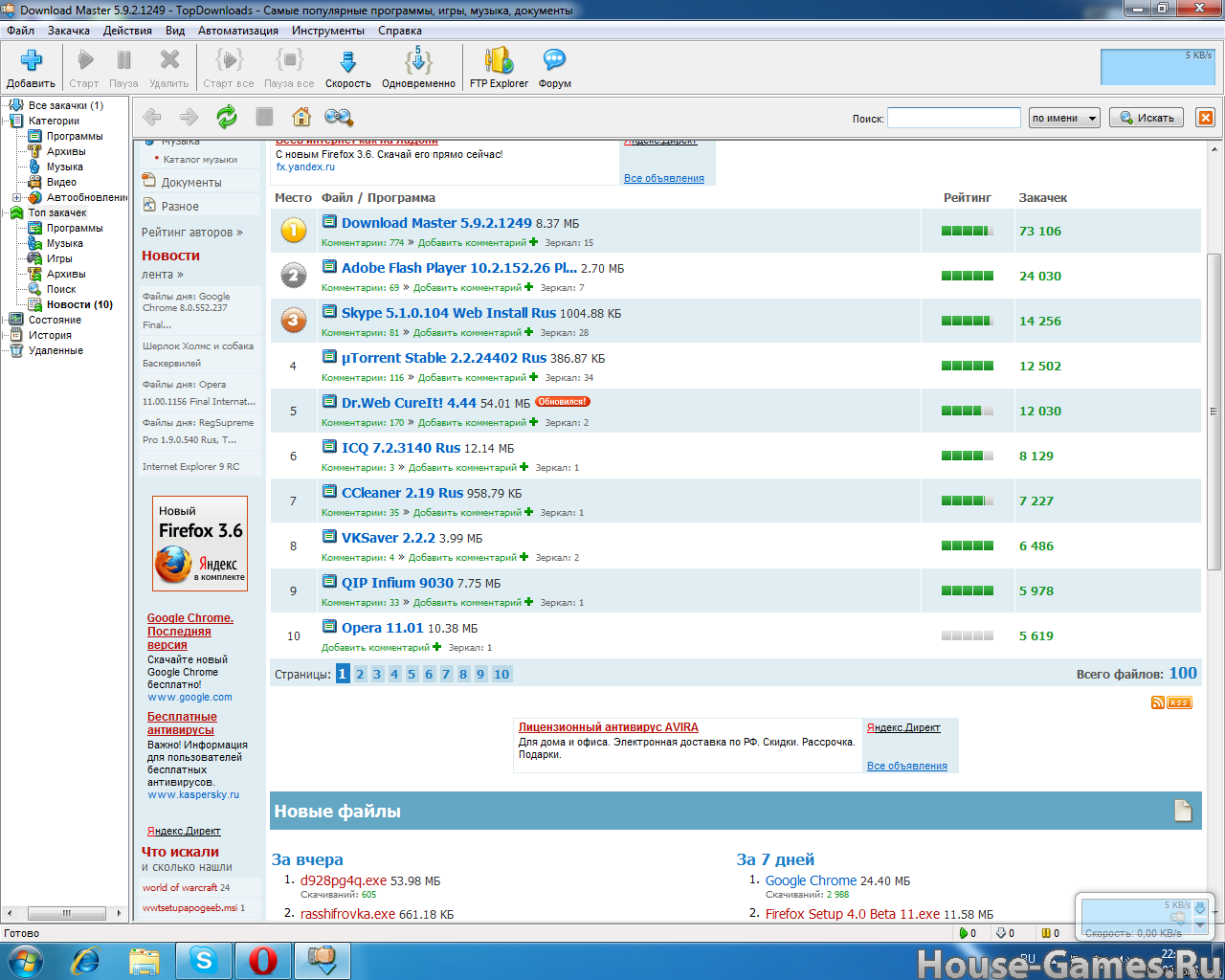Expand the Состояние tree node
The image size is (1225, 980).
[5, 320]
